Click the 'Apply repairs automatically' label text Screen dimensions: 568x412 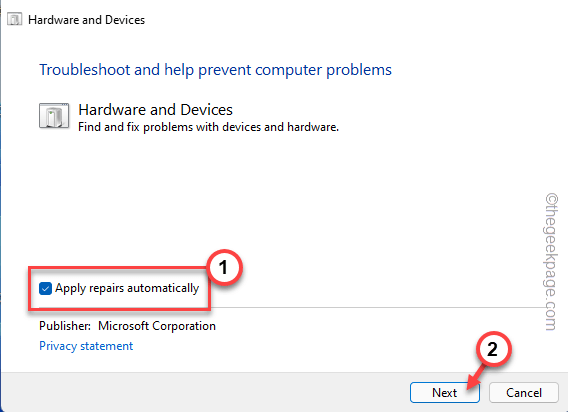pyautogui.click(x=127, y=288)
